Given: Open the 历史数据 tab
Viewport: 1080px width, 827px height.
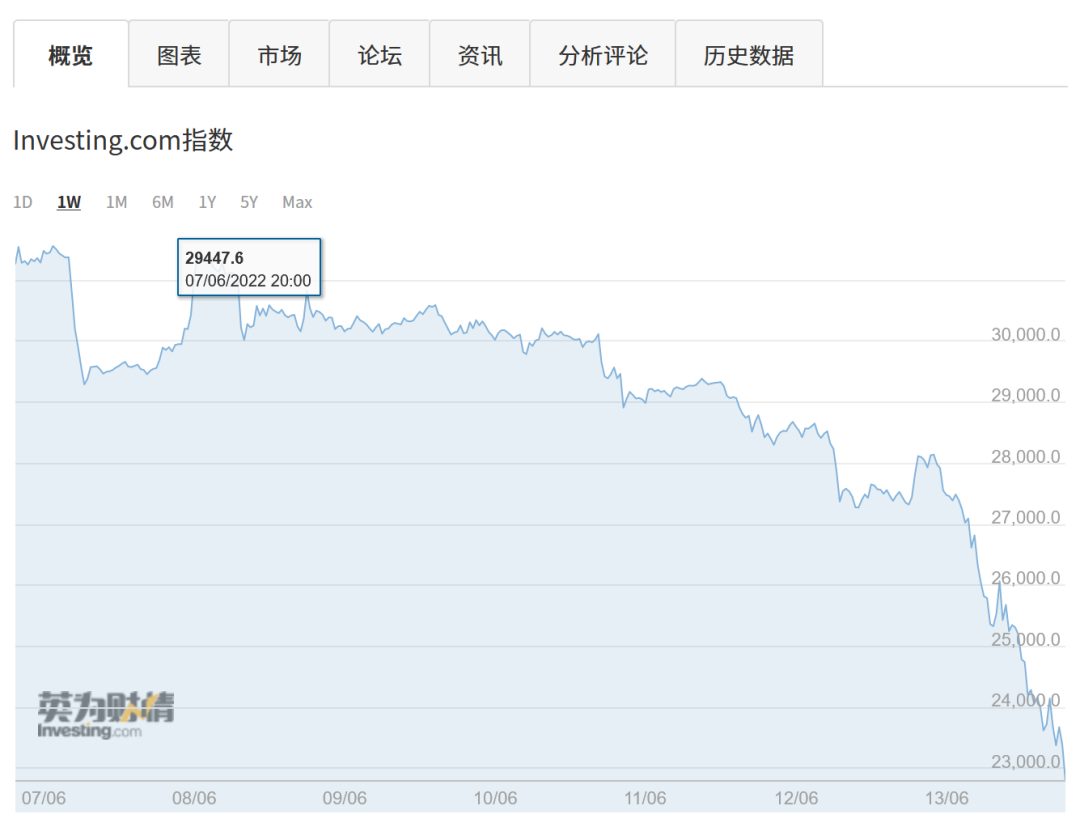Looking at the screenshot, I should pyautogui.click(x=748, y=55).
